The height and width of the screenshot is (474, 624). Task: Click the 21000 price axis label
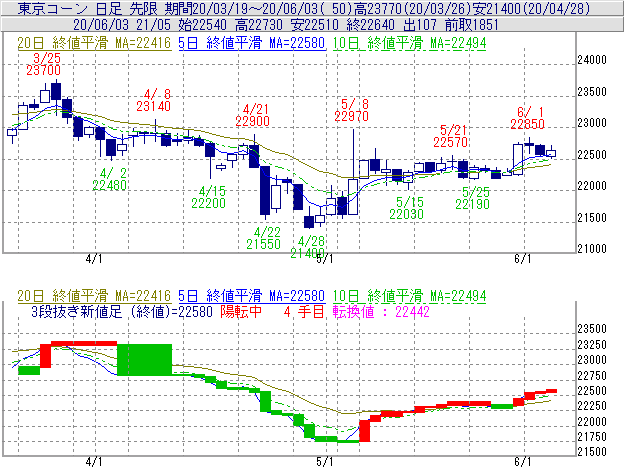click(592, 249)
